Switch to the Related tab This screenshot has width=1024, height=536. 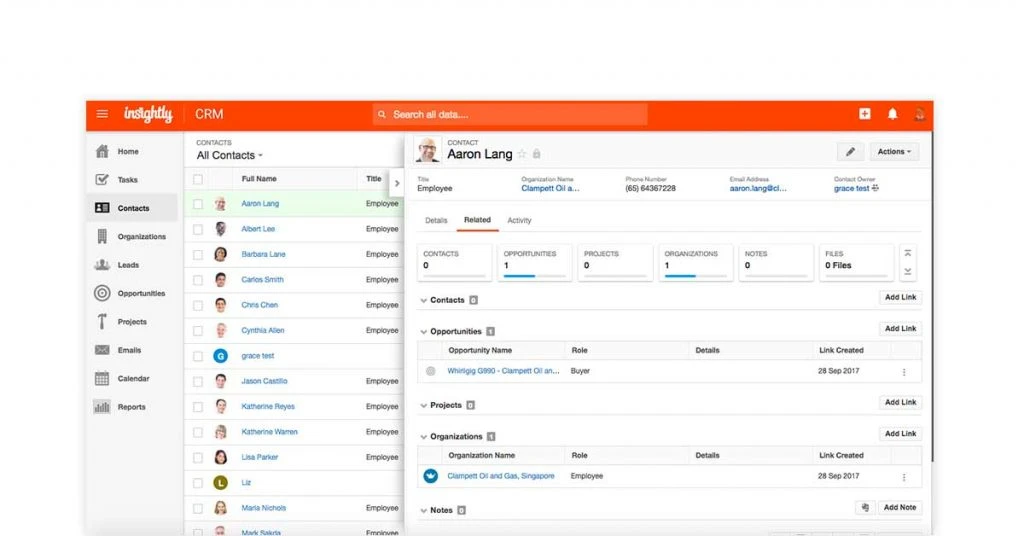pyautogui.click(x=477, y=220)
